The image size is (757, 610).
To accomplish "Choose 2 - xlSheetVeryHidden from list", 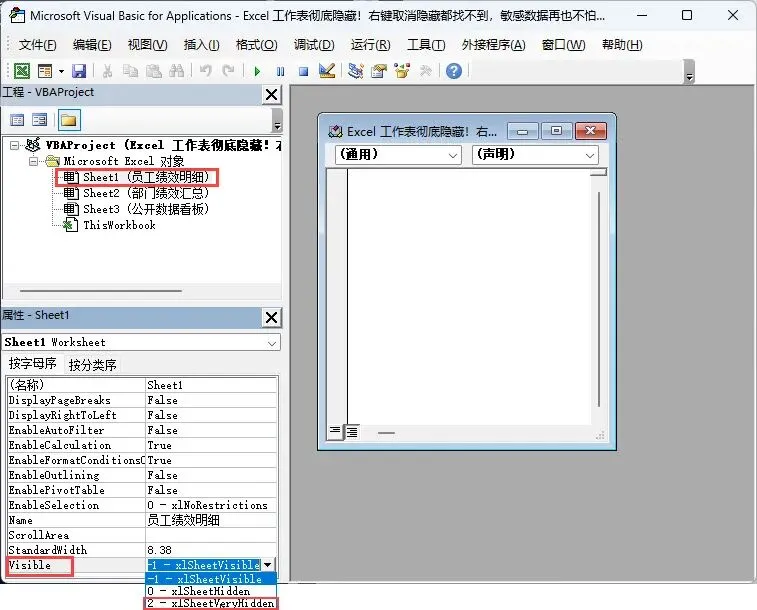I will [211, 603].
